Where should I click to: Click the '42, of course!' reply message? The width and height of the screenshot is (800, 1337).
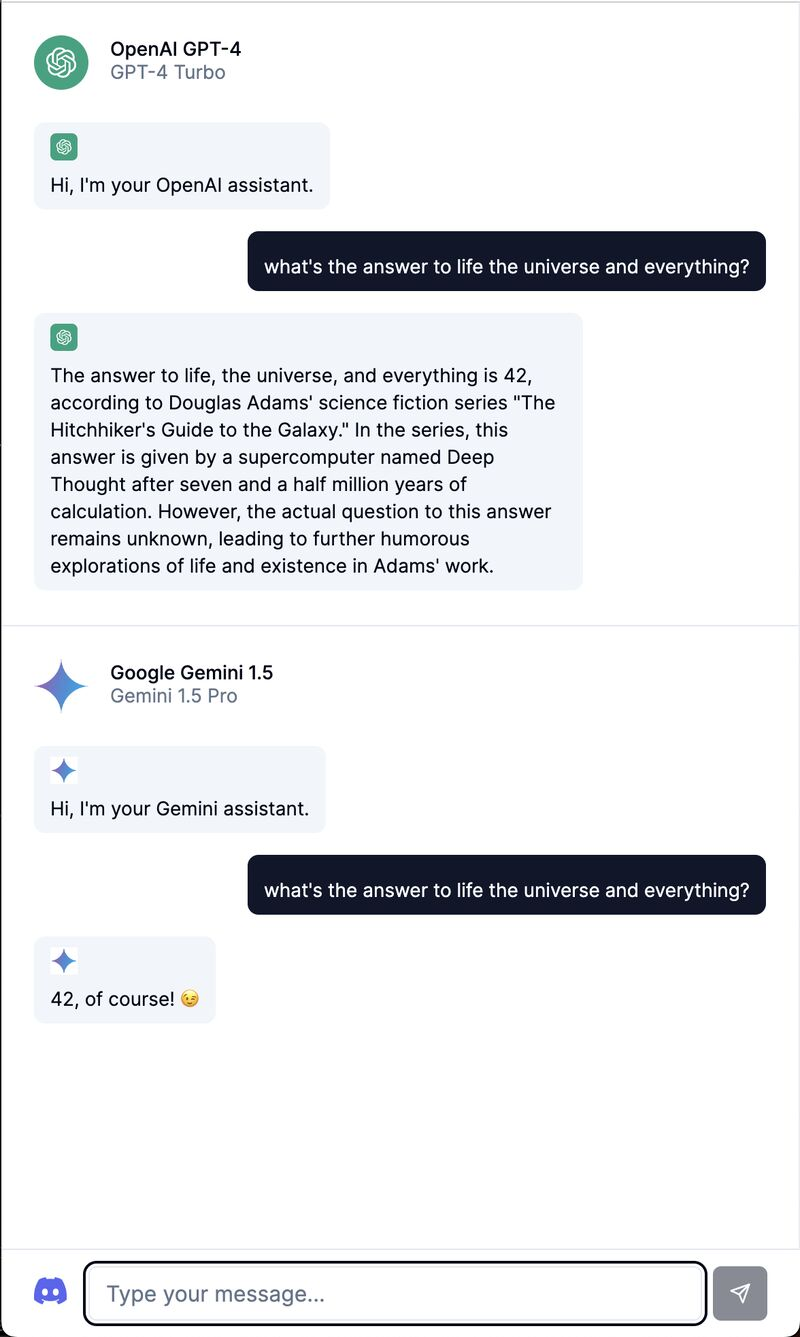tap(125, 980)
